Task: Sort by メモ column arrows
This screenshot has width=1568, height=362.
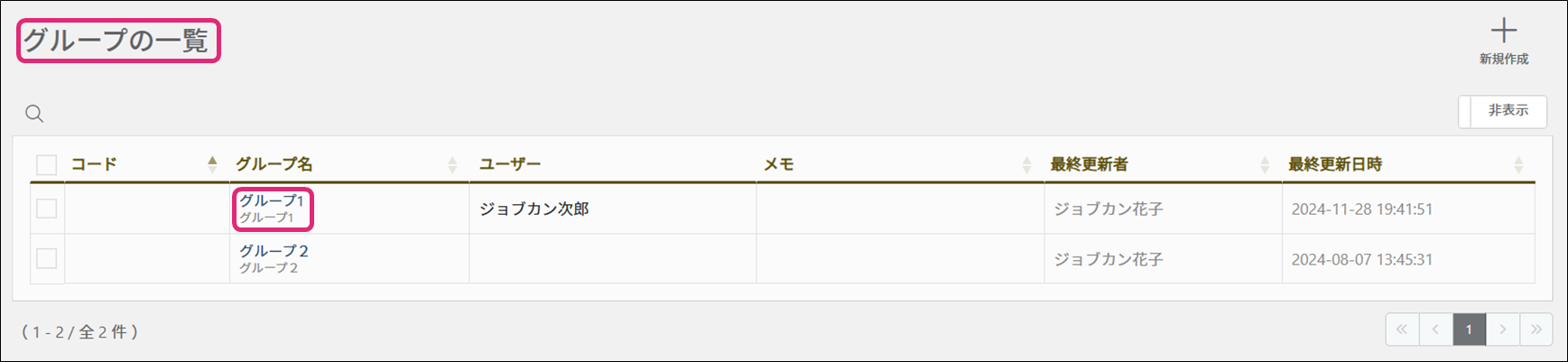Action: (1026, 164)
